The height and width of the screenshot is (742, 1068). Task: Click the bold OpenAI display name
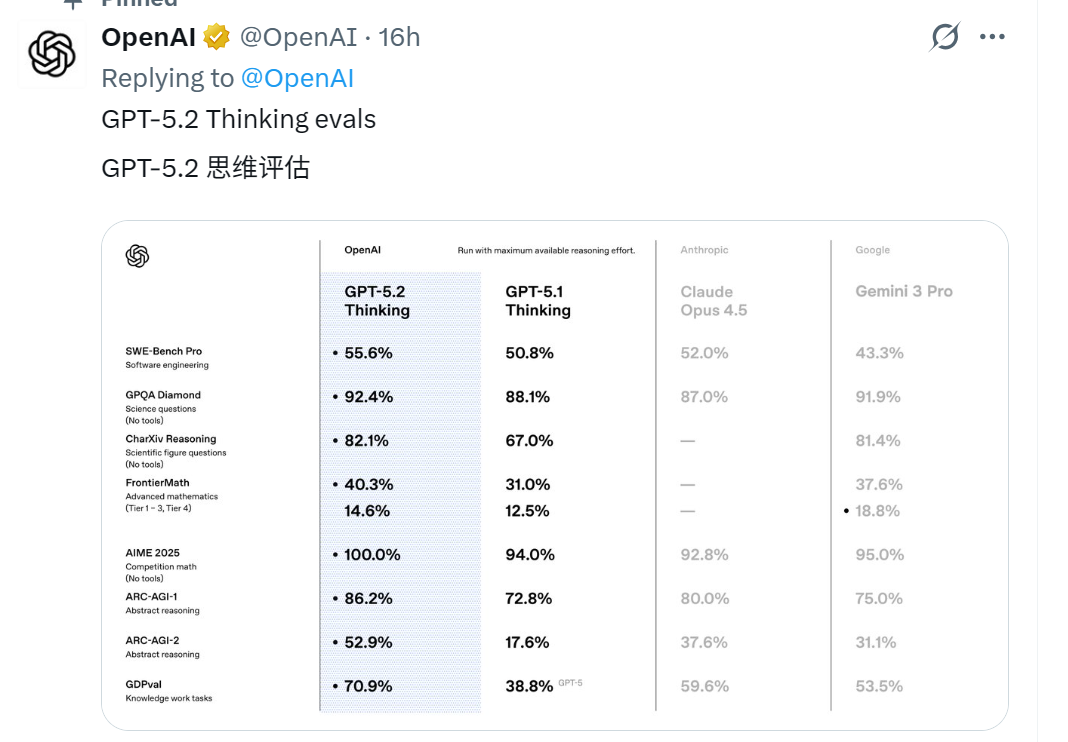147,37
